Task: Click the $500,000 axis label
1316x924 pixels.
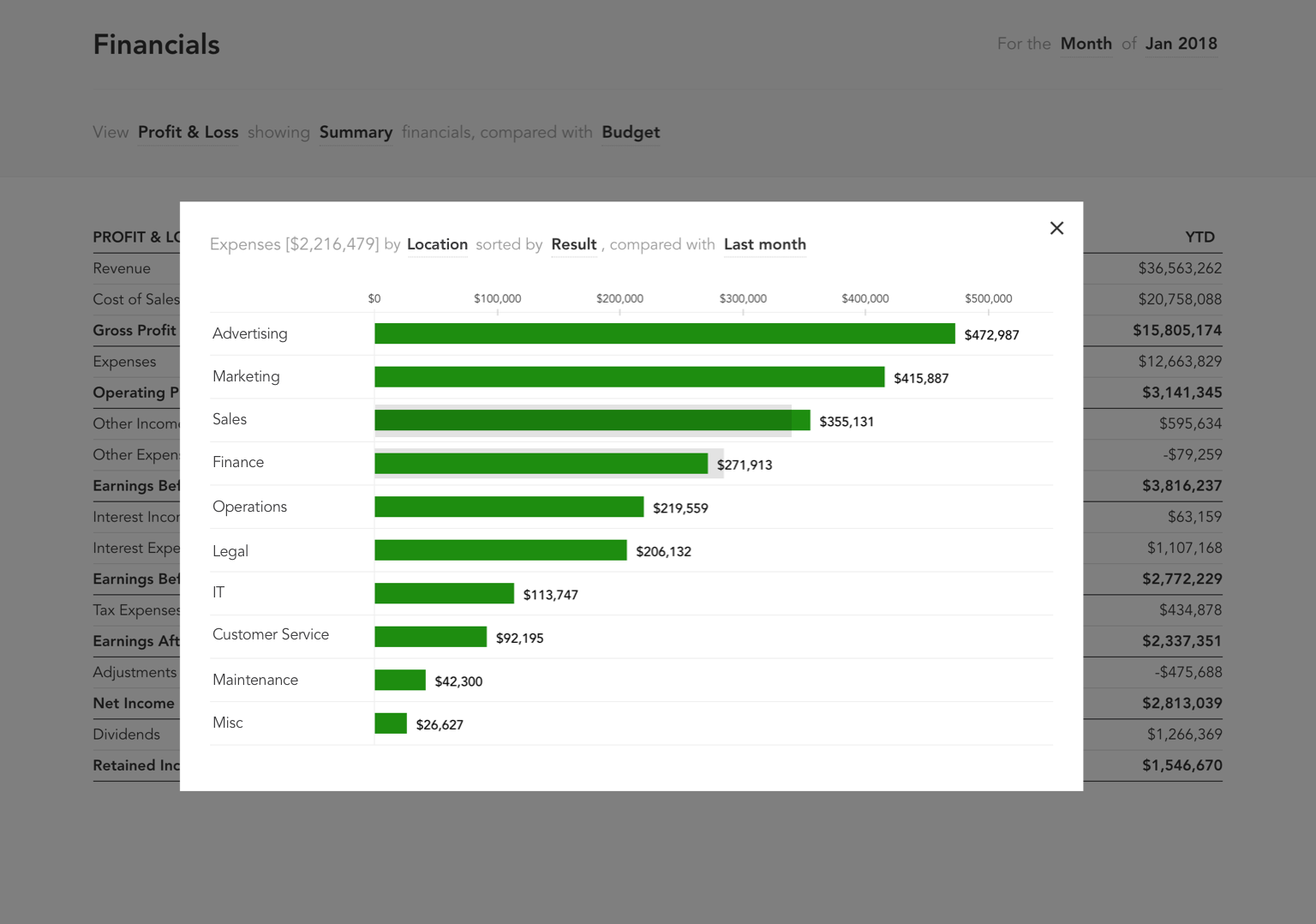Action: pyautogui.click(x=988, y=298)
